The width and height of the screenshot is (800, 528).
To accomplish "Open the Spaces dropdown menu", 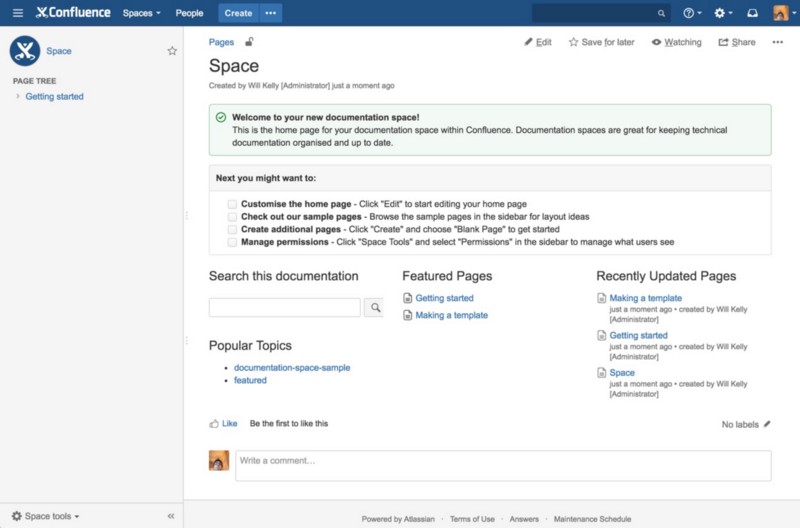I will click(141, 13).
